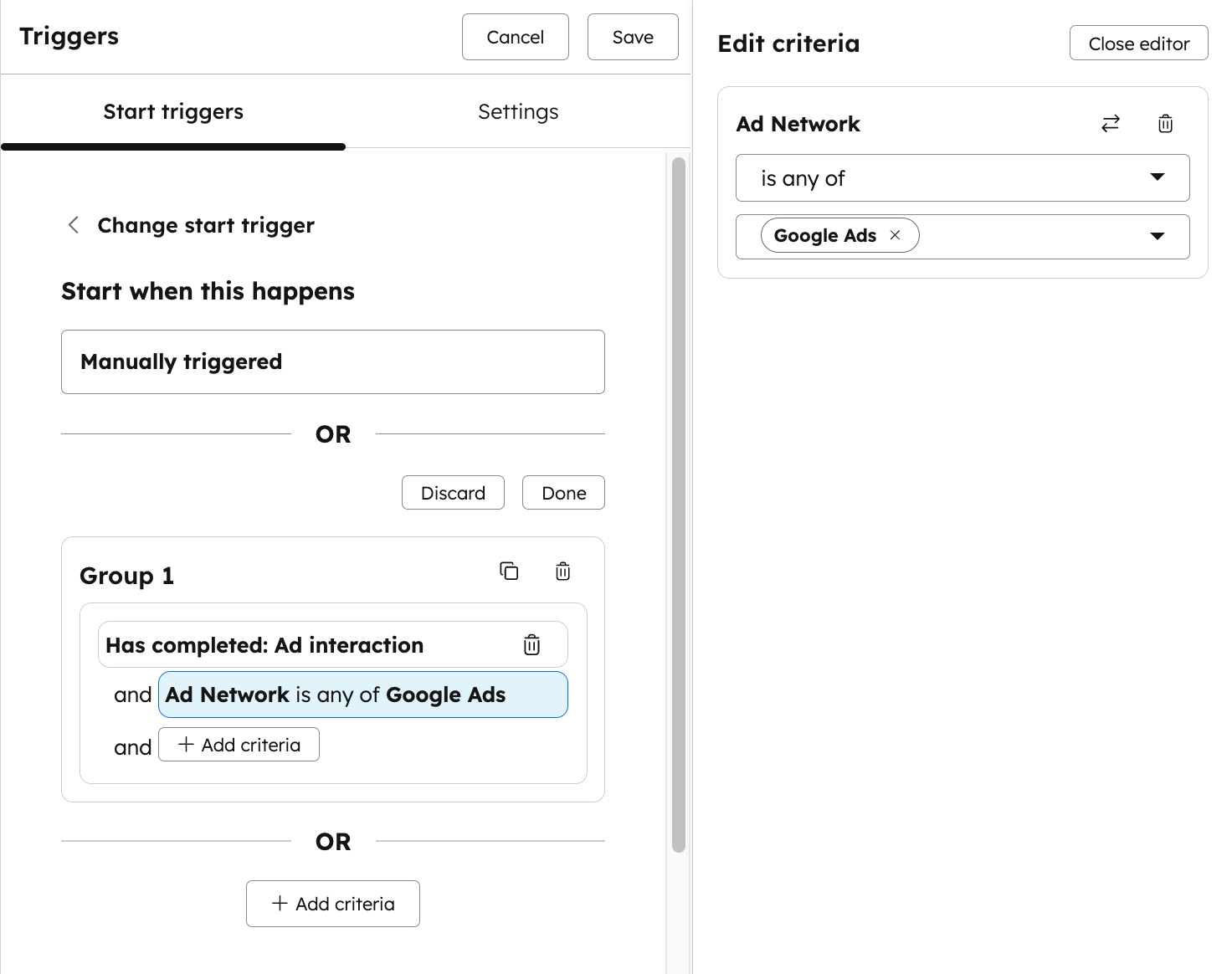Click the plus icon to add criteria in Group 1

coord(185,744)
